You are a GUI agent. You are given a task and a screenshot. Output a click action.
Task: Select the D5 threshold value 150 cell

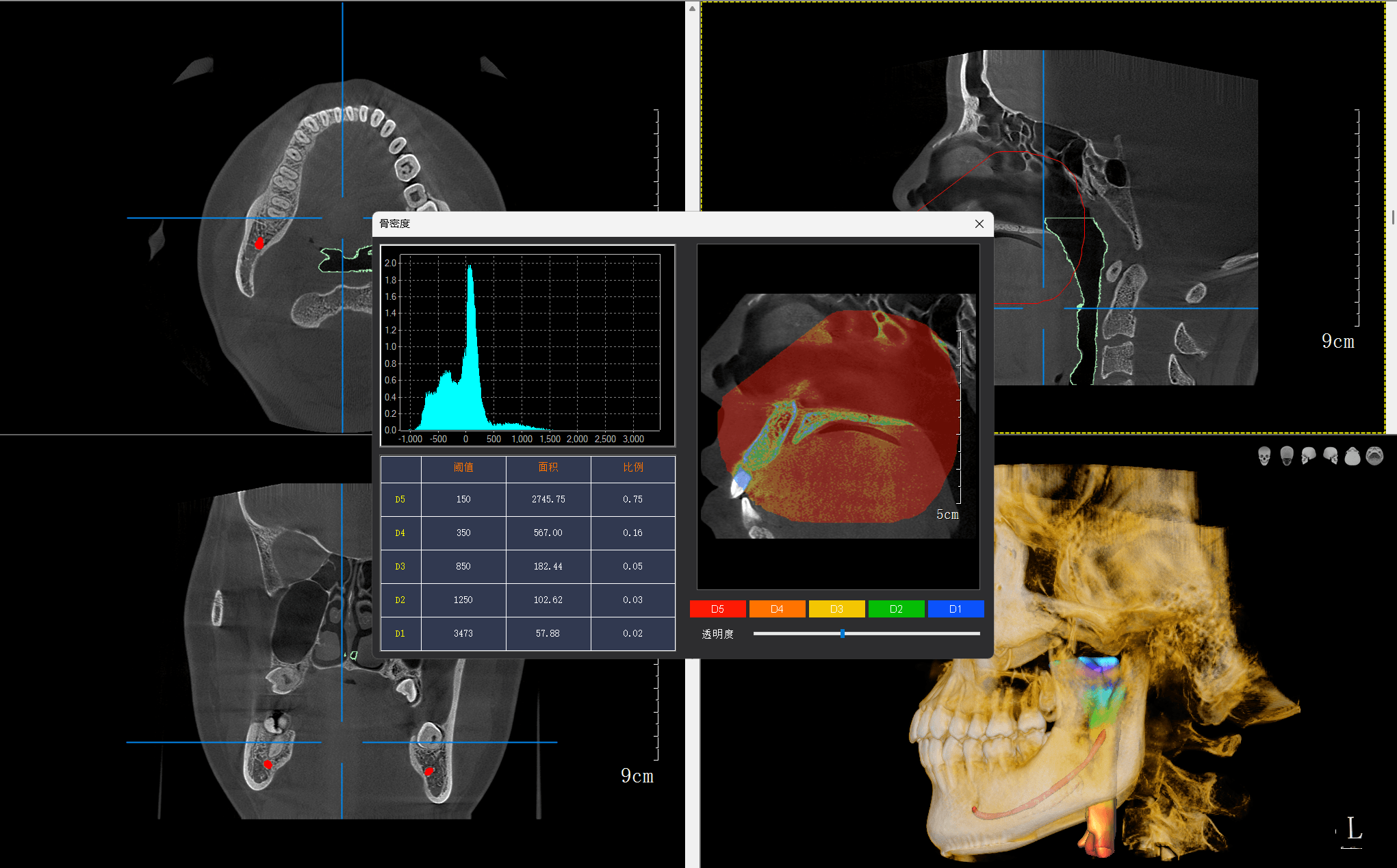pos(463,499)
